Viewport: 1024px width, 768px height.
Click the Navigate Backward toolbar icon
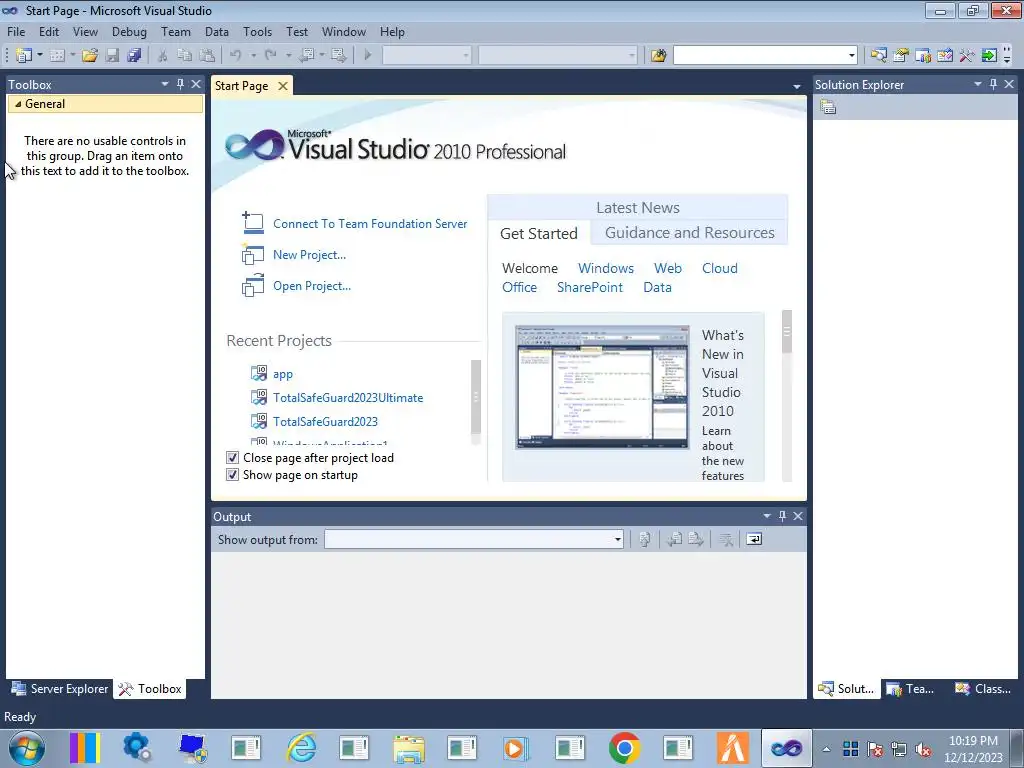point(306,56)
